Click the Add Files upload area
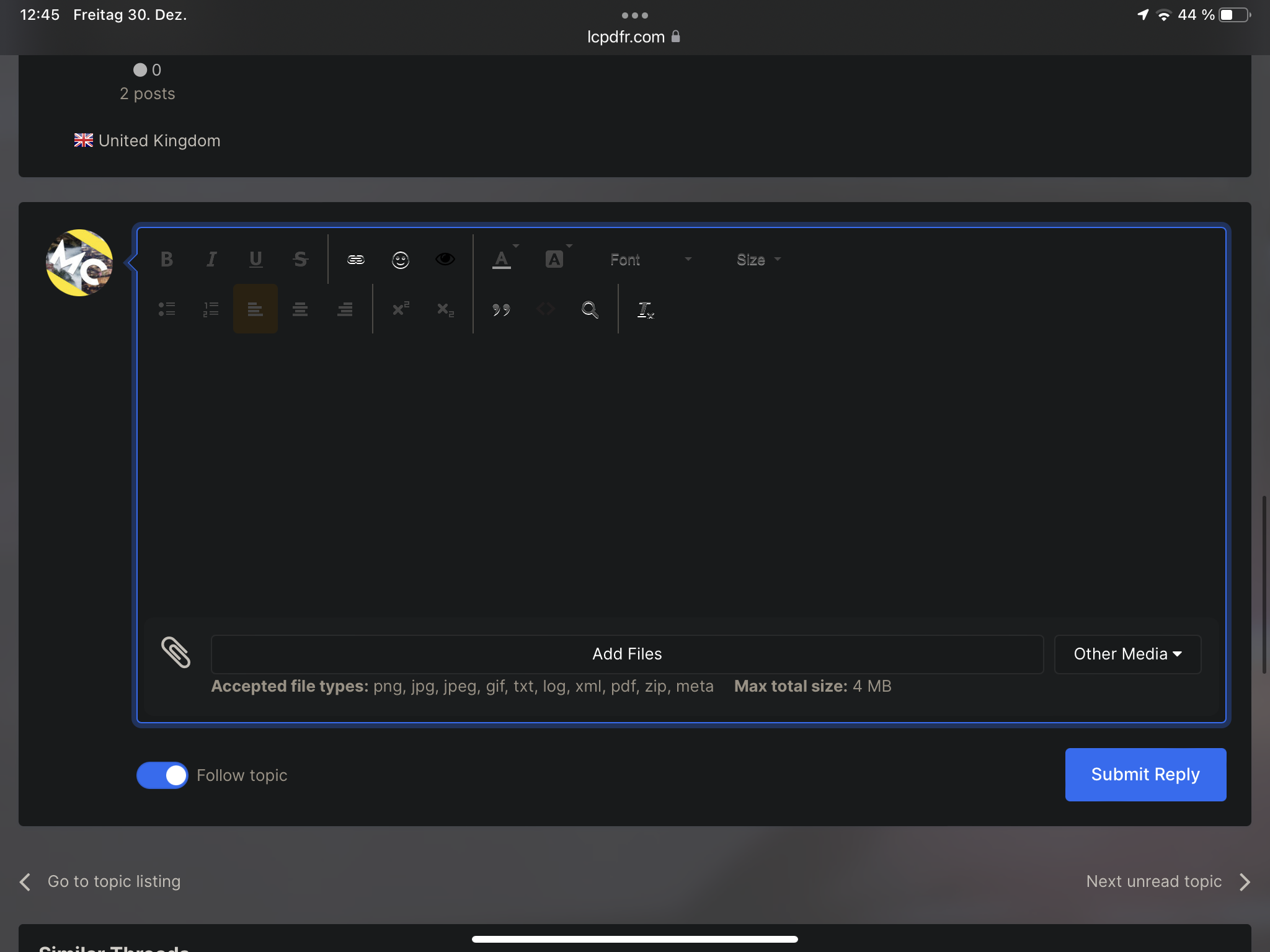 coord(626,654)
